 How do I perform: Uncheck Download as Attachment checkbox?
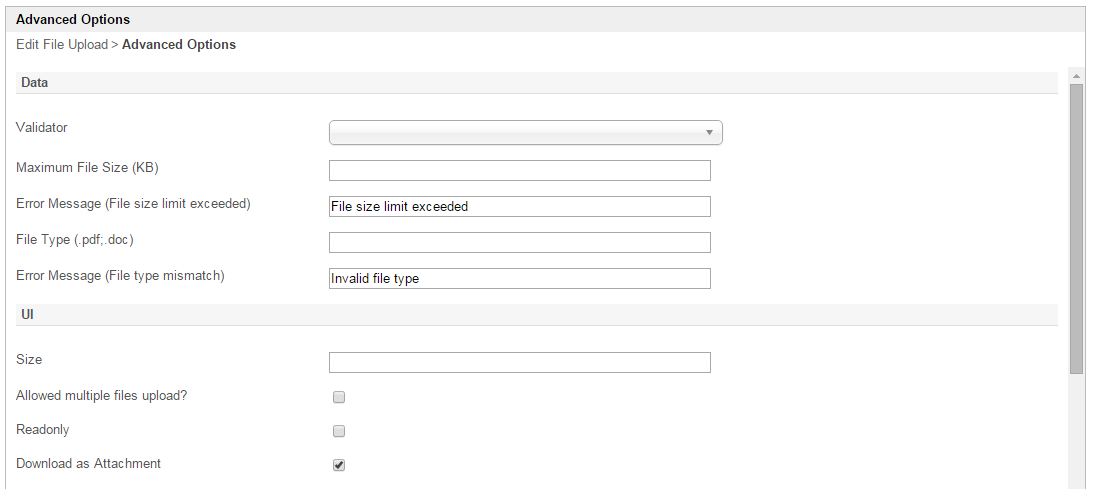(339, 465)
